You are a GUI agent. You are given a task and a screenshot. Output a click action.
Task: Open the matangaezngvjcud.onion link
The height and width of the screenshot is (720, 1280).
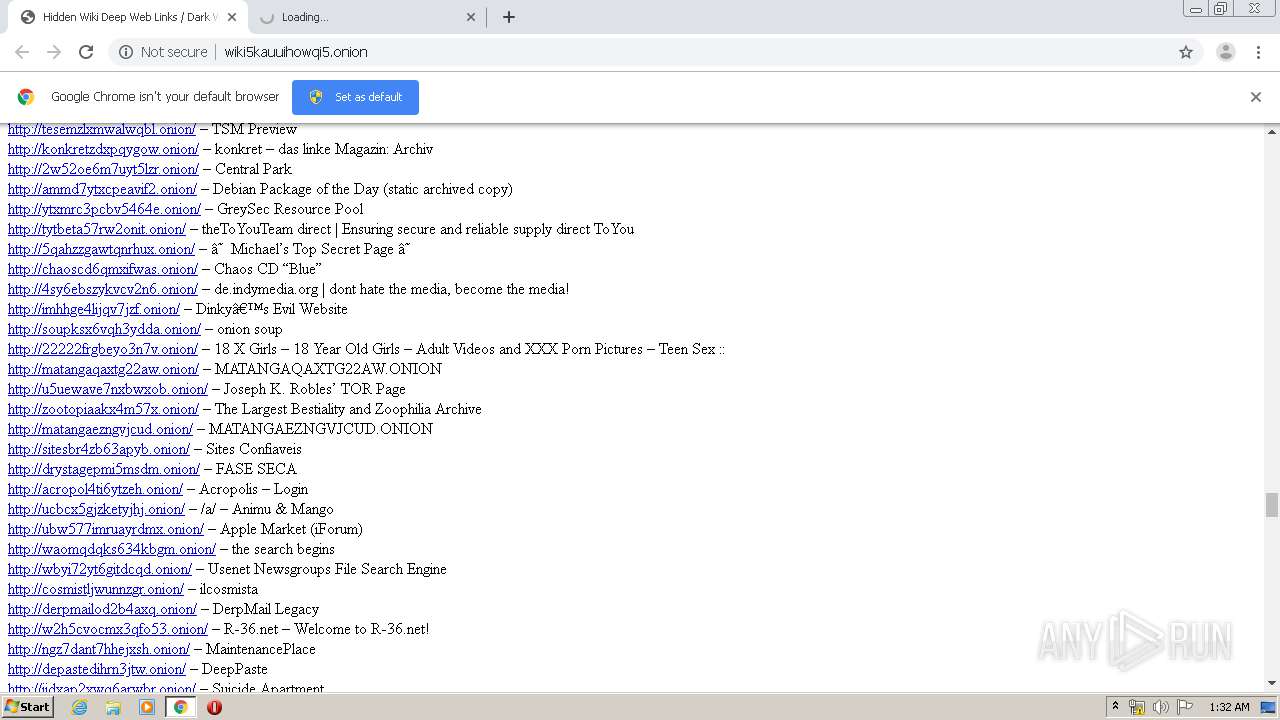point(100,429)
